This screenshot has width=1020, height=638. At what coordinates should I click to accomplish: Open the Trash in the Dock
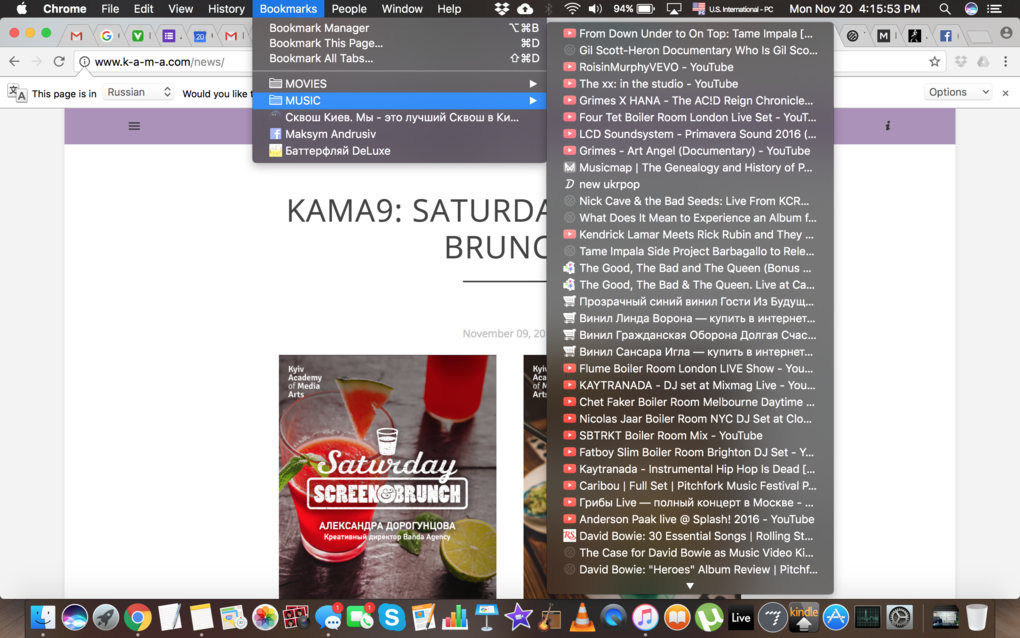[976, 617]
